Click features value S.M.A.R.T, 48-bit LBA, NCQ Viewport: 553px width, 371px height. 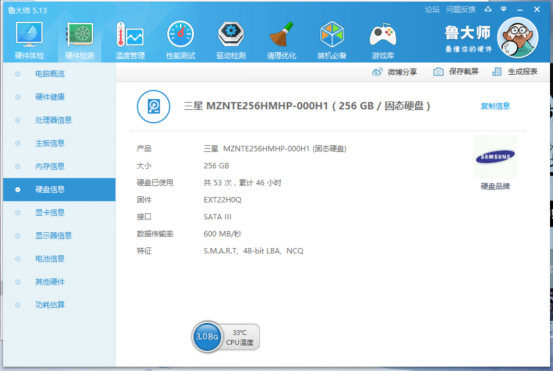point(253,251)
